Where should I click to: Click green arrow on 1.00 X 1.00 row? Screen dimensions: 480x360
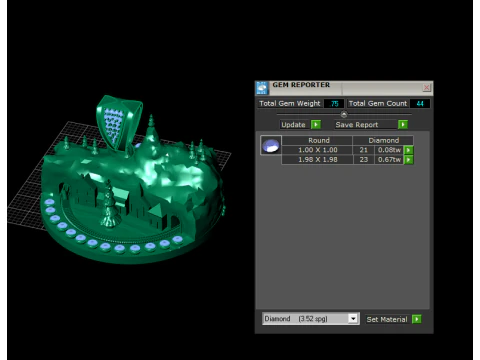tap(408, 150)
